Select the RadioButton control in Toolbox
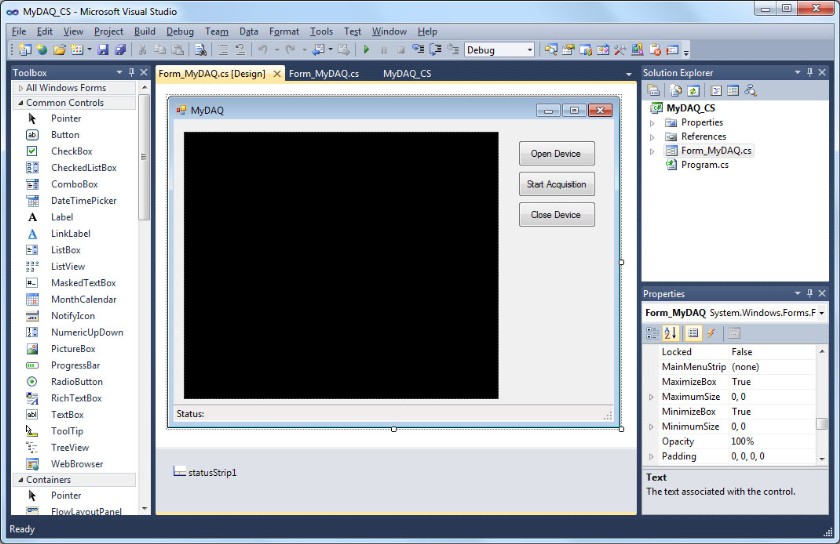Screen dimensions: 840x544 (x=77, y=382)
